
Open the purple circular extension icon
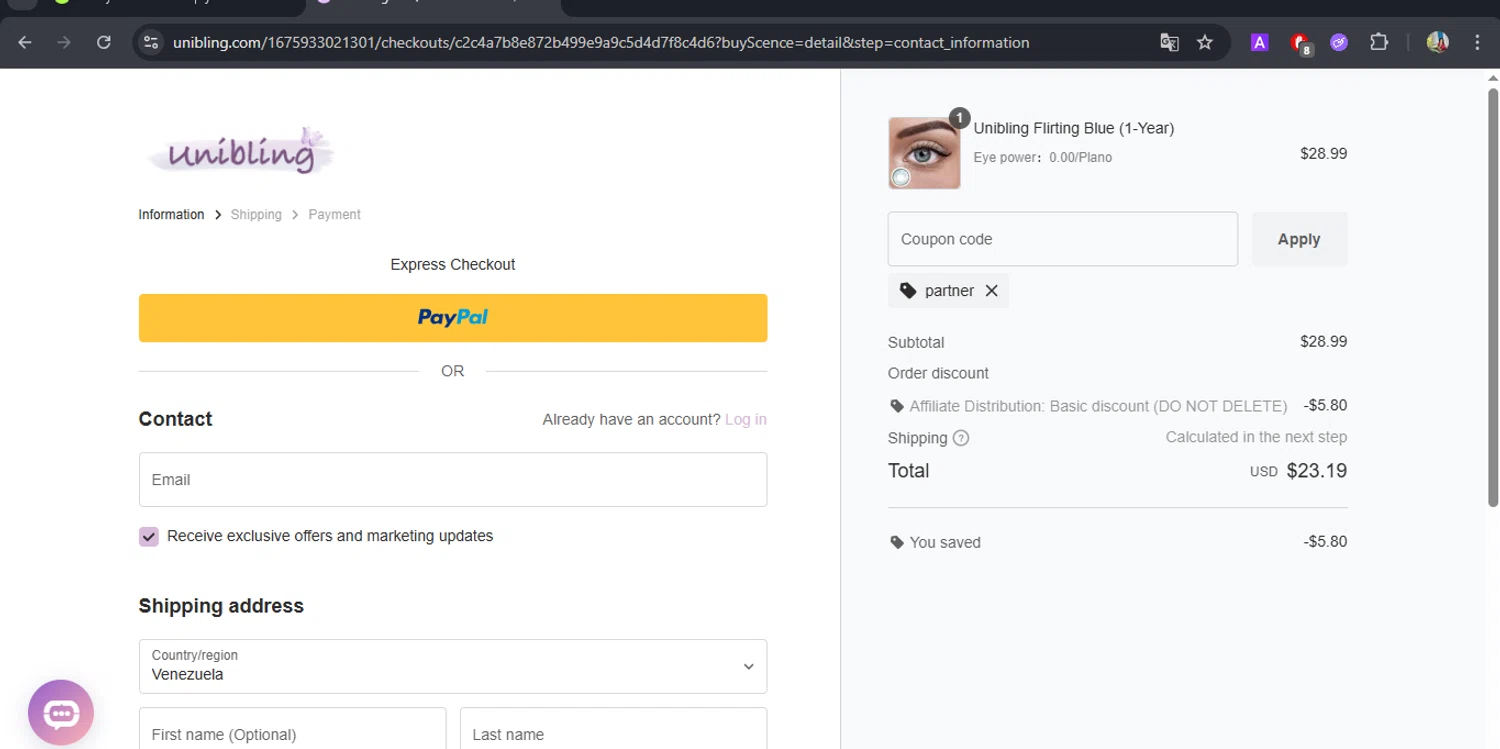click(x=1339, y=42)
